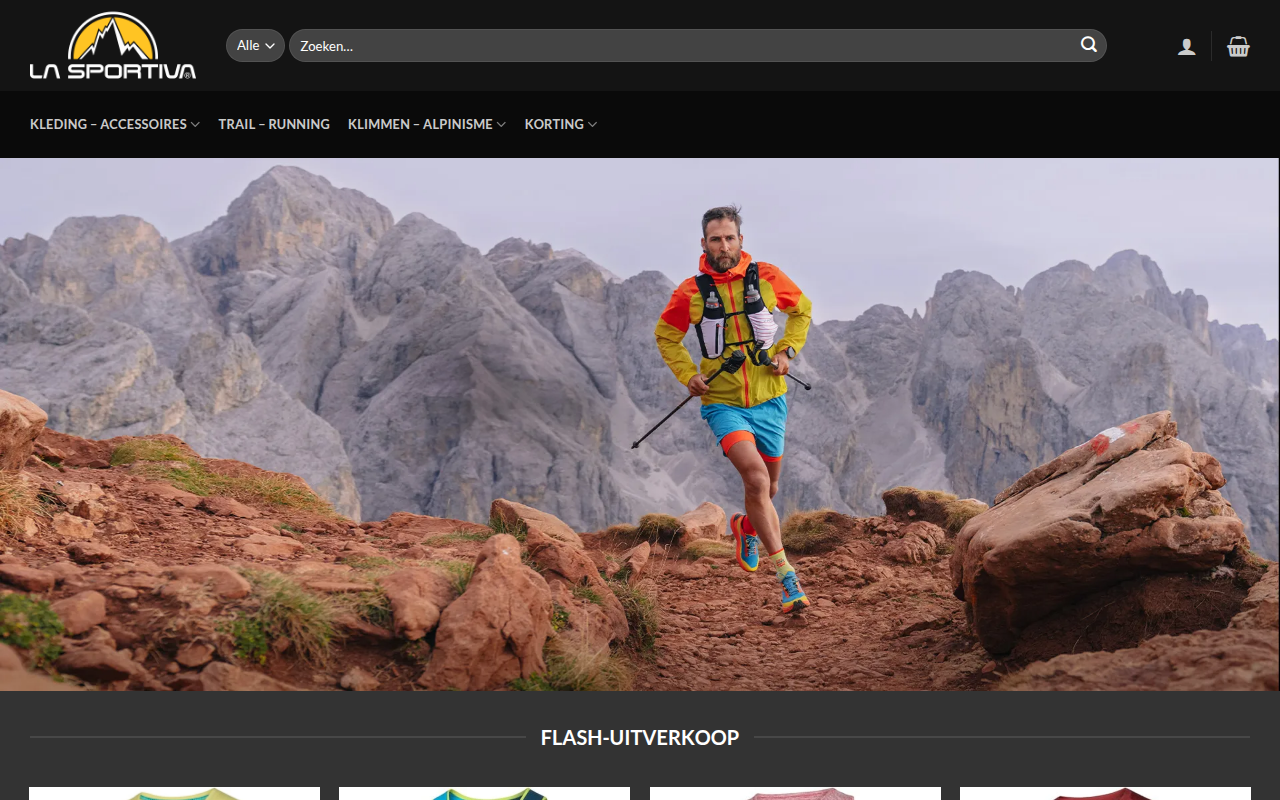Click the search magnifier icon
The width and height of the screenshot is (1280, 800).
[1089, 45]
